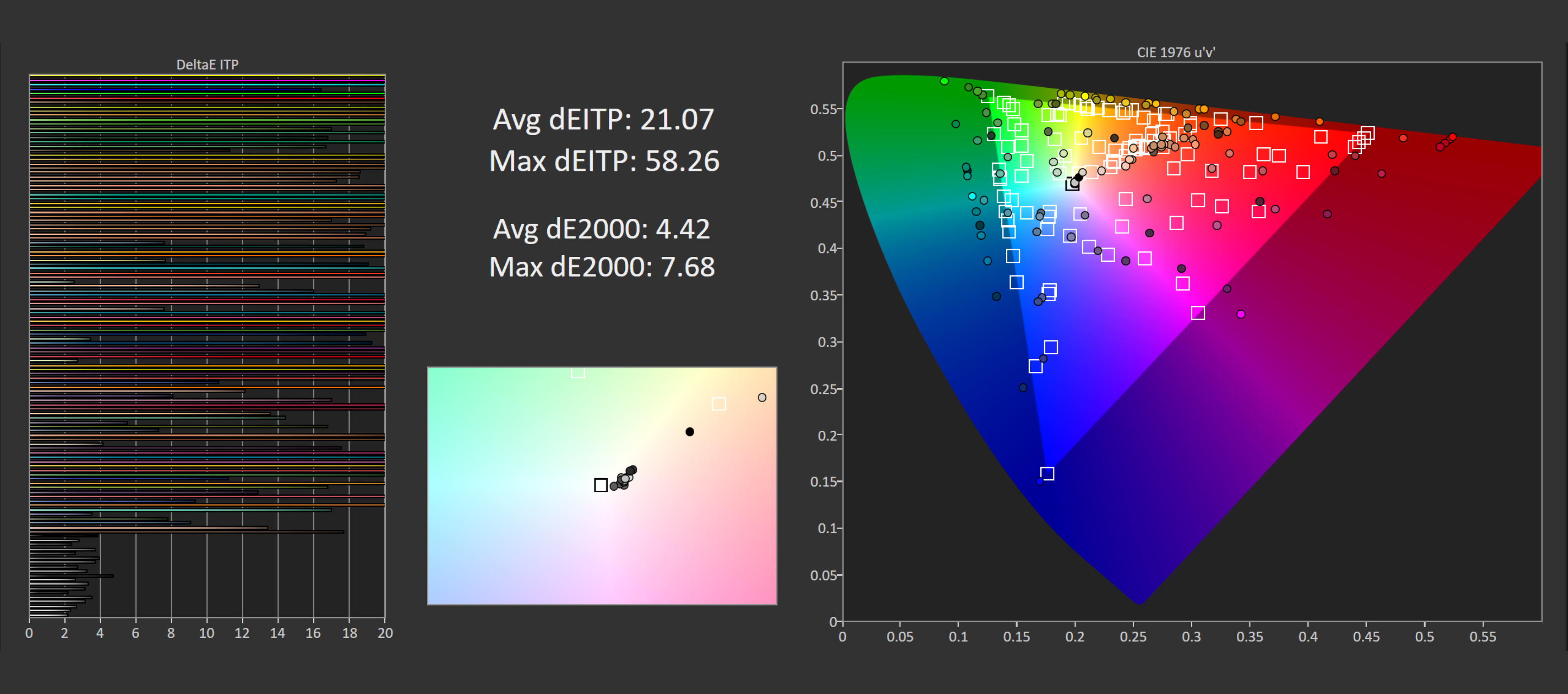
Task: Select the 'Max dEITP: 58.26' reading
Action: point(604,161)
